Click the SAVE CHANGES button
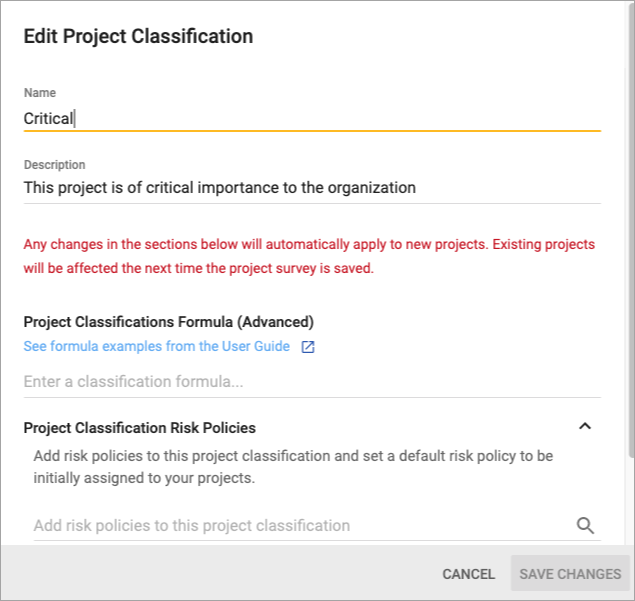 [x=570, y=574]
